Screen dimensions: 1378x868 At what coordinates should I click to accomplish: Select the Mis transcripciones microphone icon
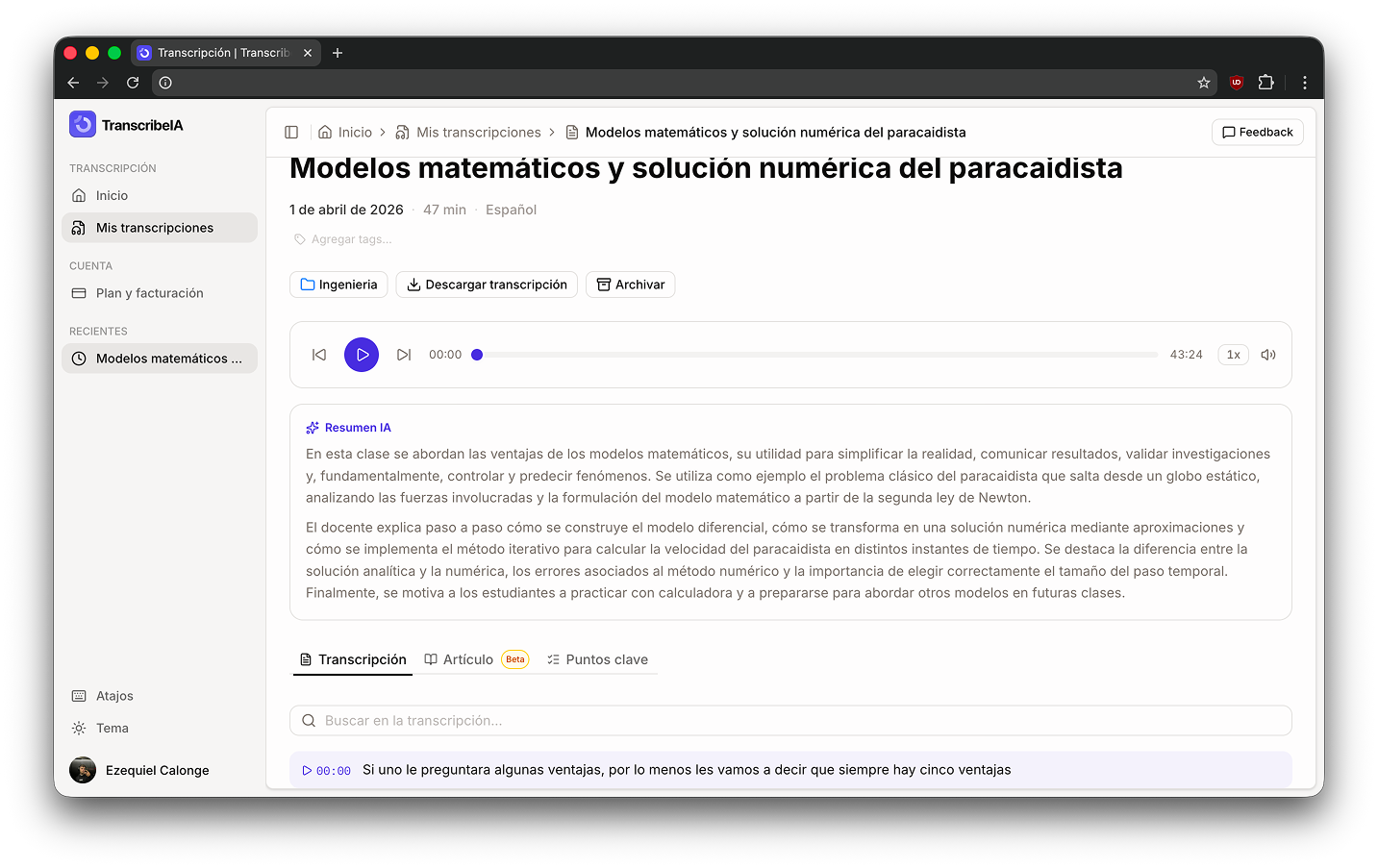click(81, 228)
